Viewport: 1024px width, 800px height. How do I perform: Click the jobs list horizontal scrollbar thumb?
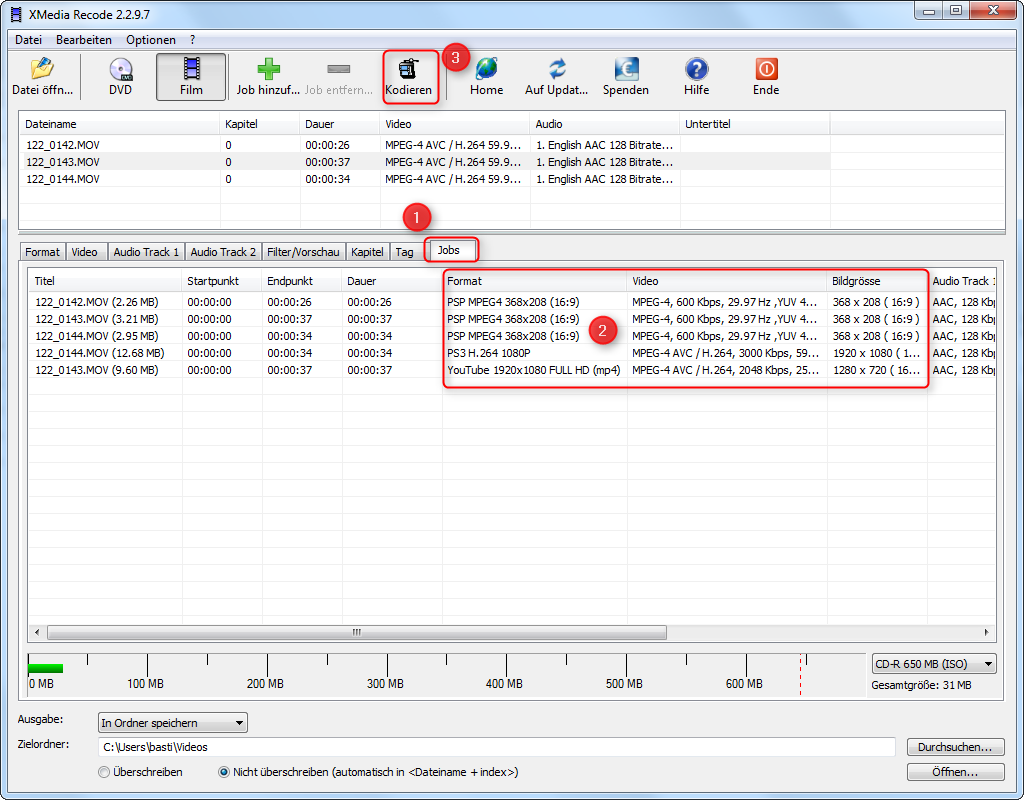[356, 632]
